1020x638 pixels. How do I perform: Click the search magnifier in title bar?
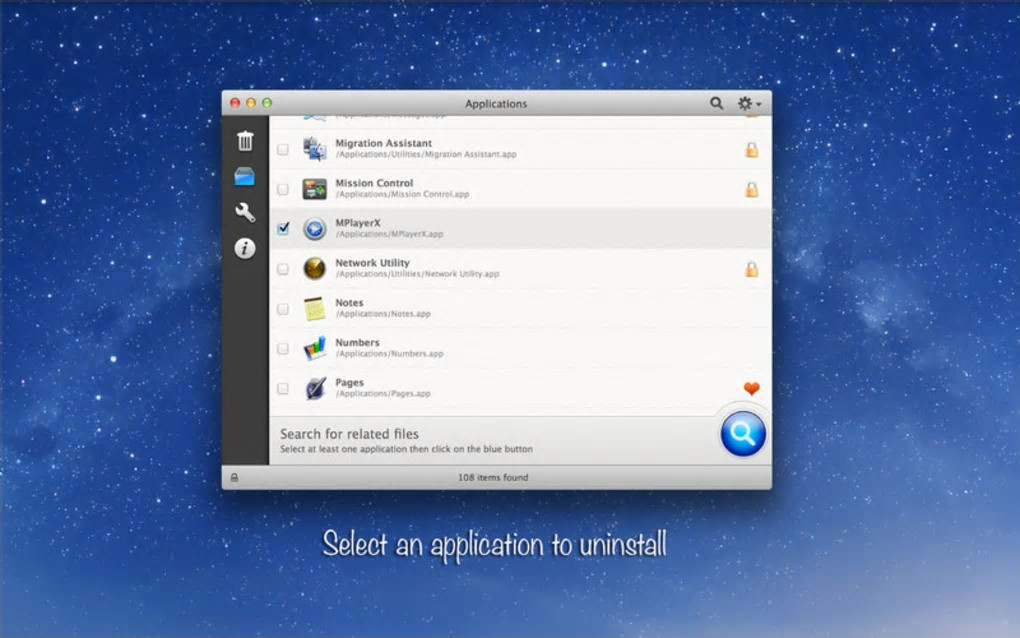tap(716, 103)
